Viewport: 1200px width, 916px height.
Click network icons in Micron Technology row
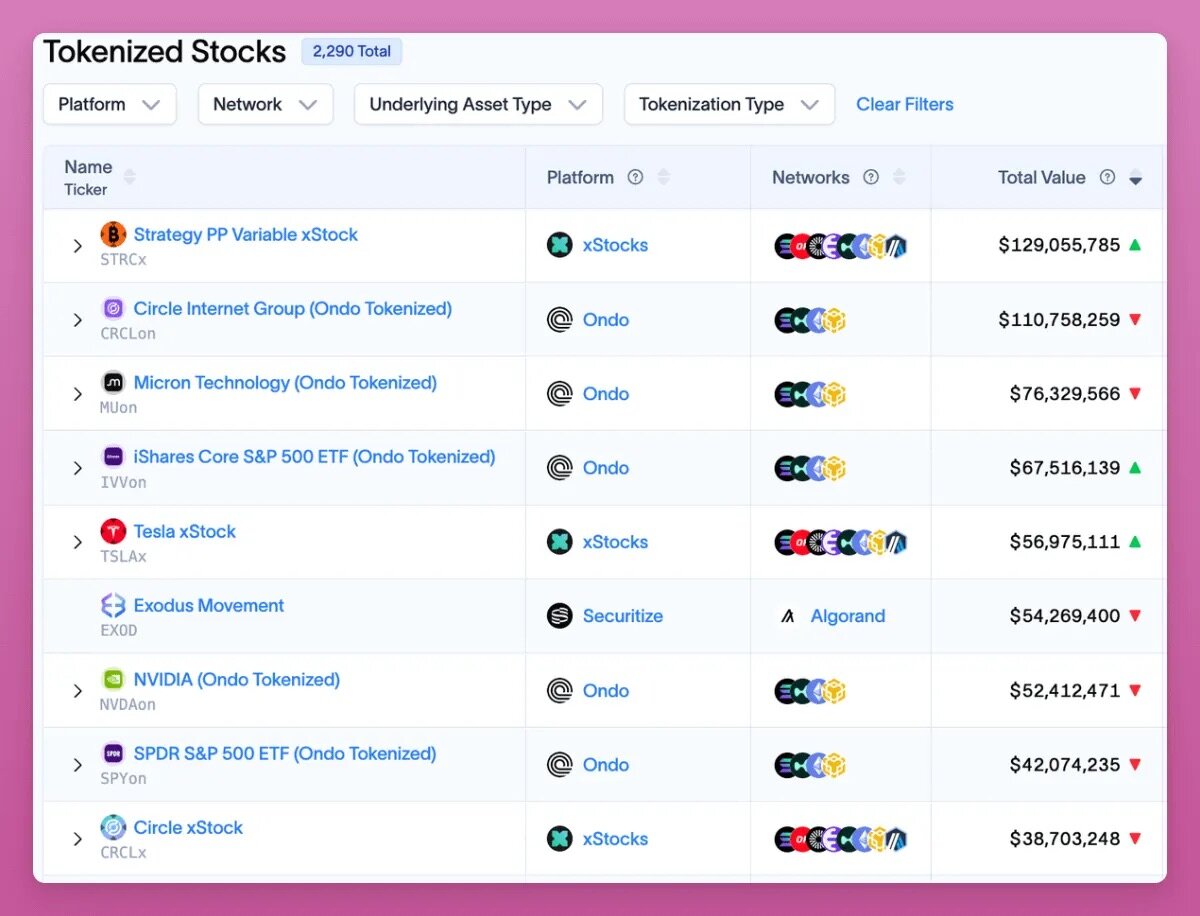(x=811, y=394)
